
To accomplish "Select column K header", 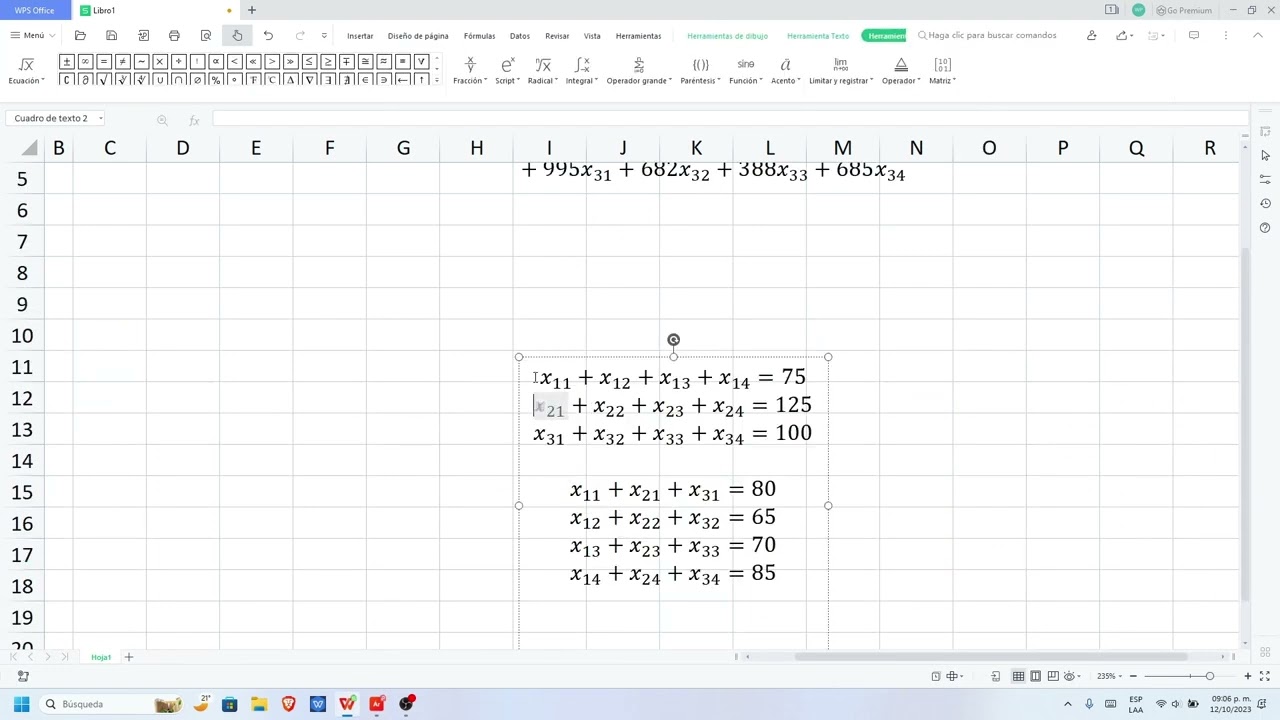I will pyautogui.click(x=696, y=148).
